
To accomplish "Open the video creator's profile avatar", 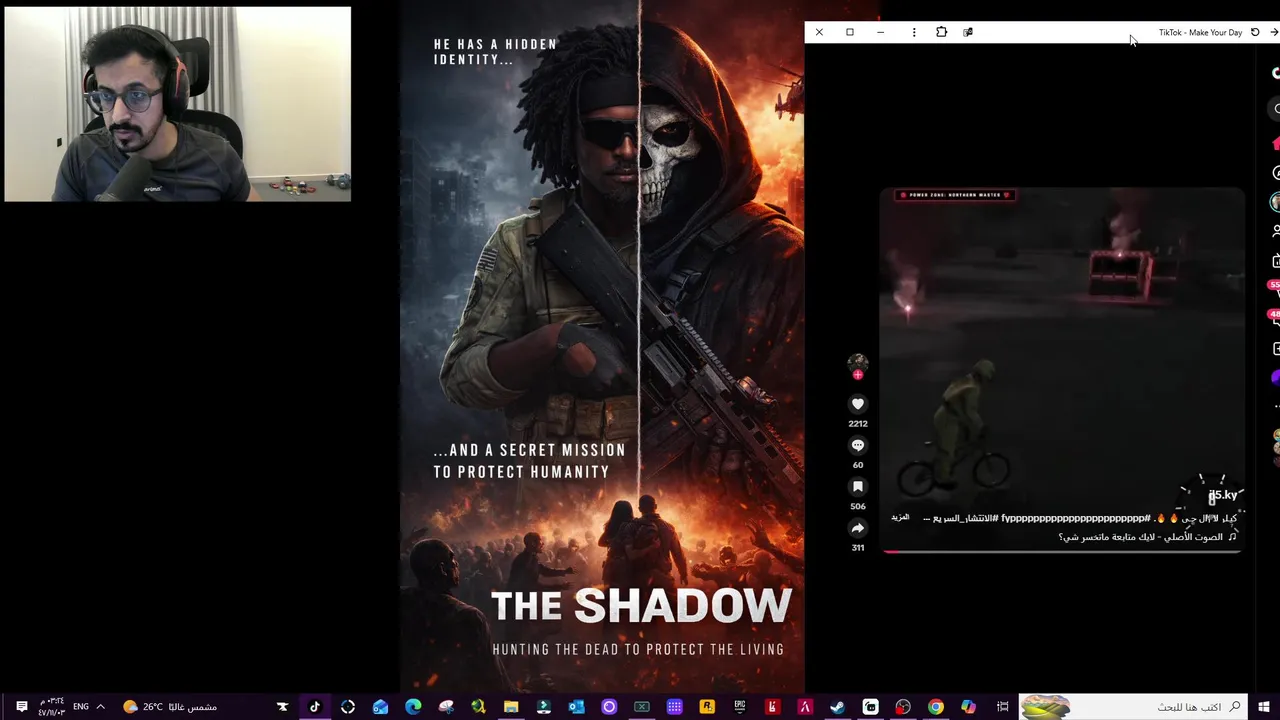I will 857,363.
